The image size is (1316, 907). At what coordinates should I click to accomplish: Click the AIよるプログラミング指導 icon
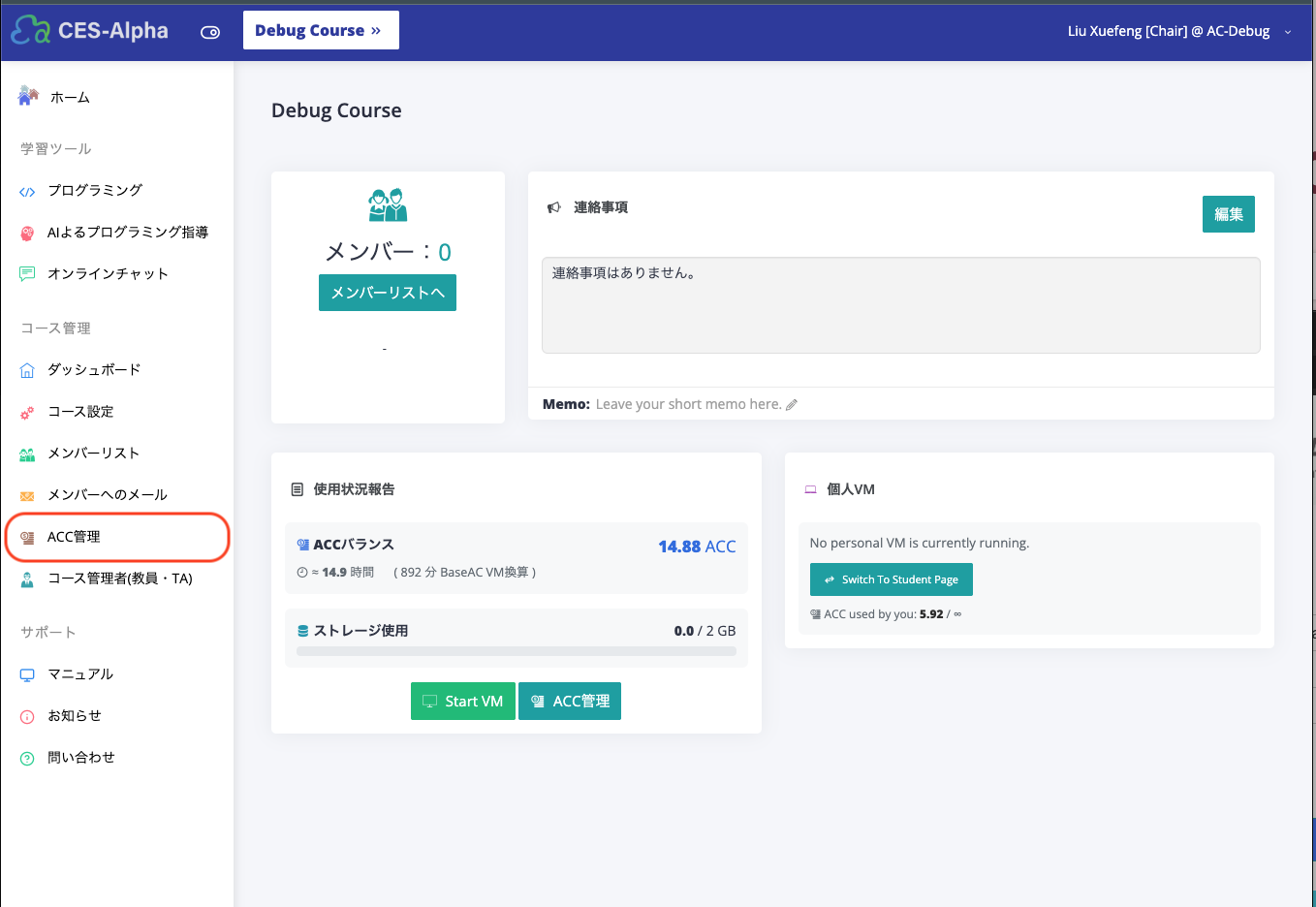[27, 233]
